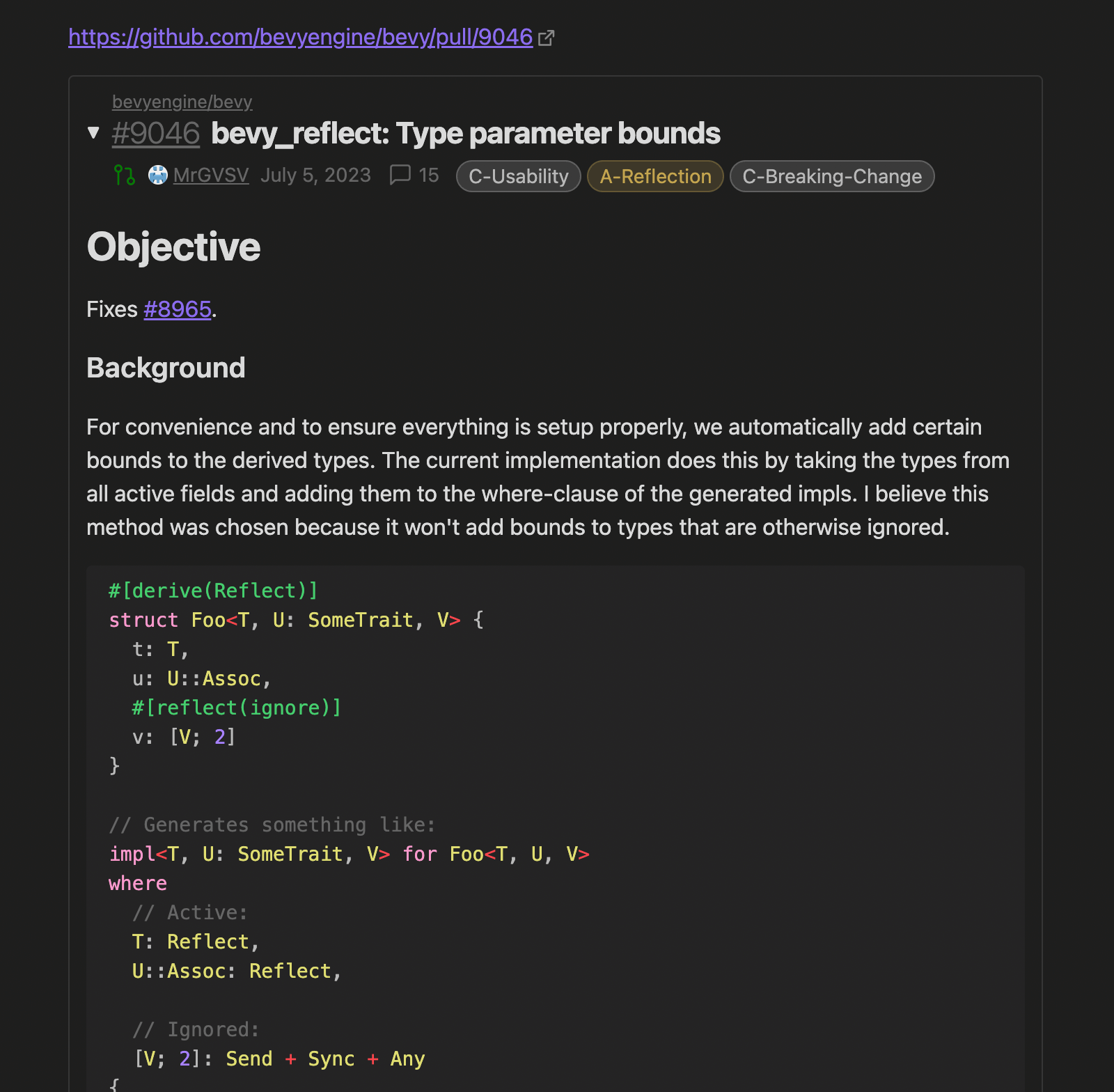Click the '// Generates something like:' comment
The image size is (1114, 1092).
click(272, 825)
